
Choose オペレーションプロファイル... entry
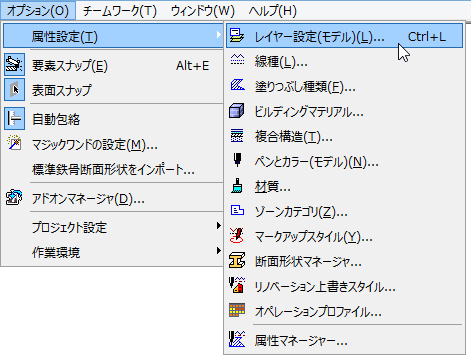345,311
